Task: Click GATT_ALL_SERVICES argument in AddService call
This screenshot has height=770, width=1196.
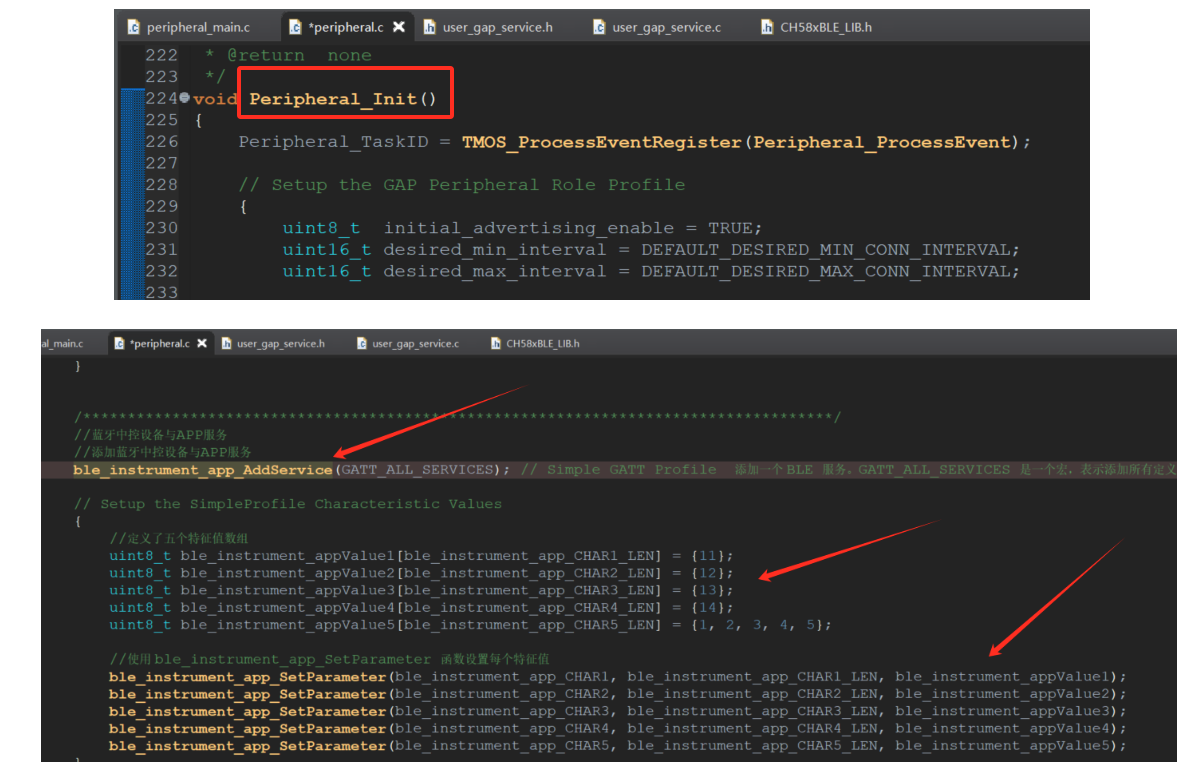Action: pos(417,469)
